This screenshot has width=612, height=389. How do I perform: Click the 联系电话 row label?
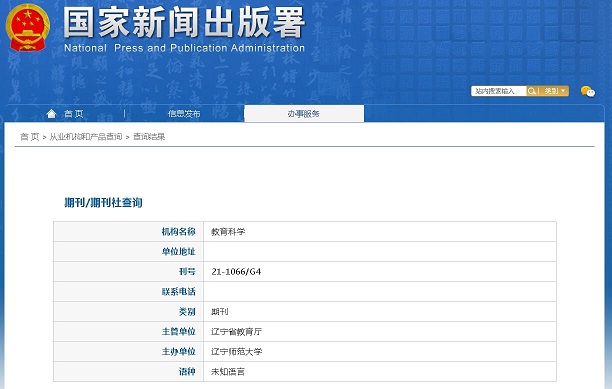(x=178, y=291)
